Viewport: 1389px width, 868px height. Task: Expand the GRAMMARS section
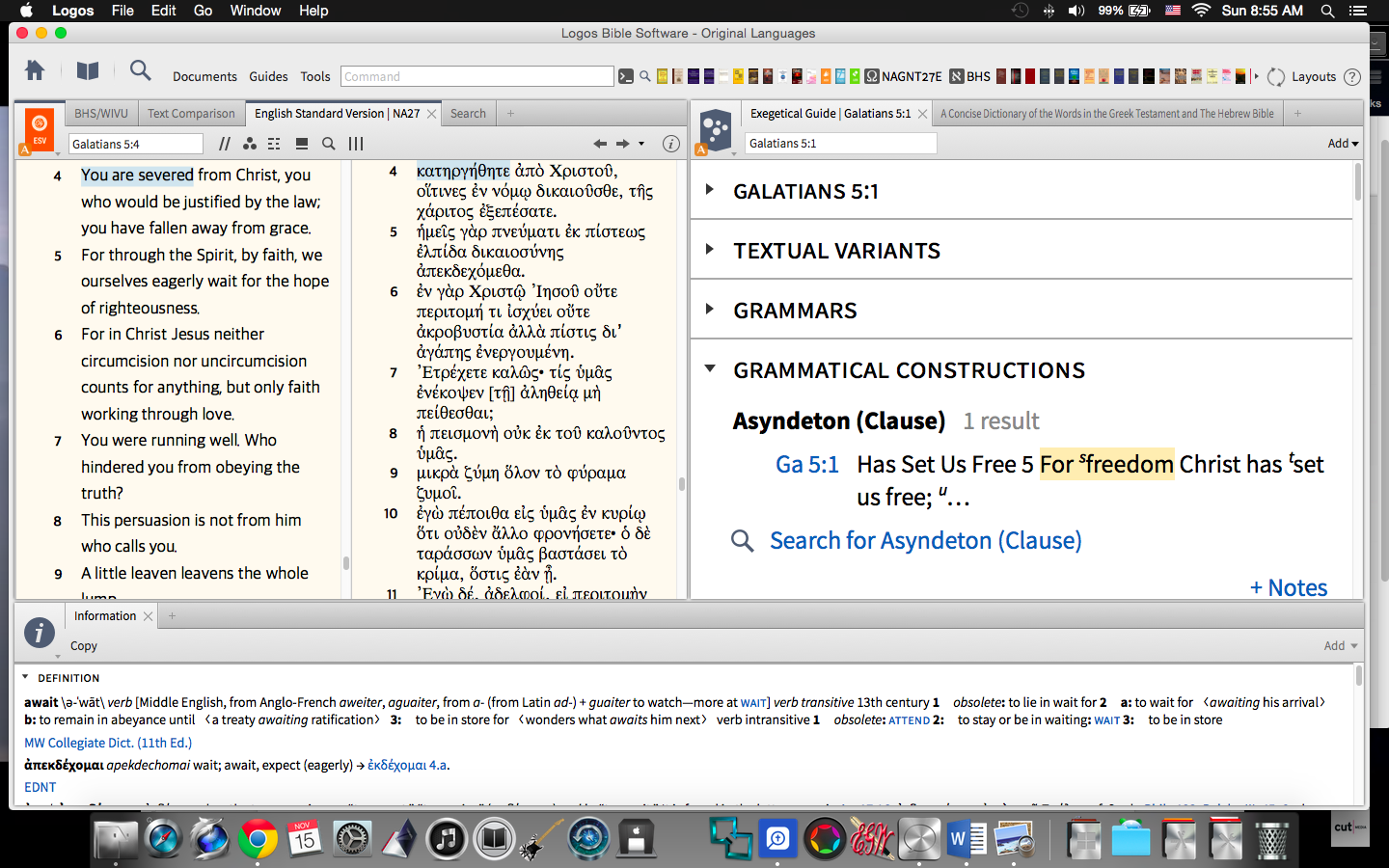710,310
